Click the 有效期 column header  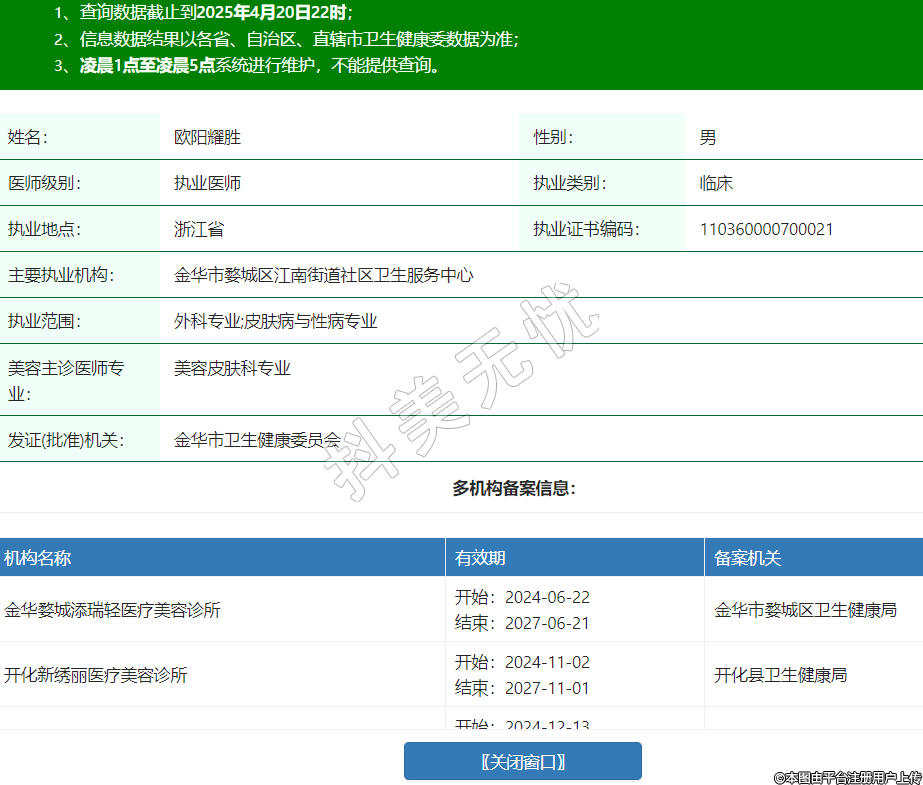point(480,558)
